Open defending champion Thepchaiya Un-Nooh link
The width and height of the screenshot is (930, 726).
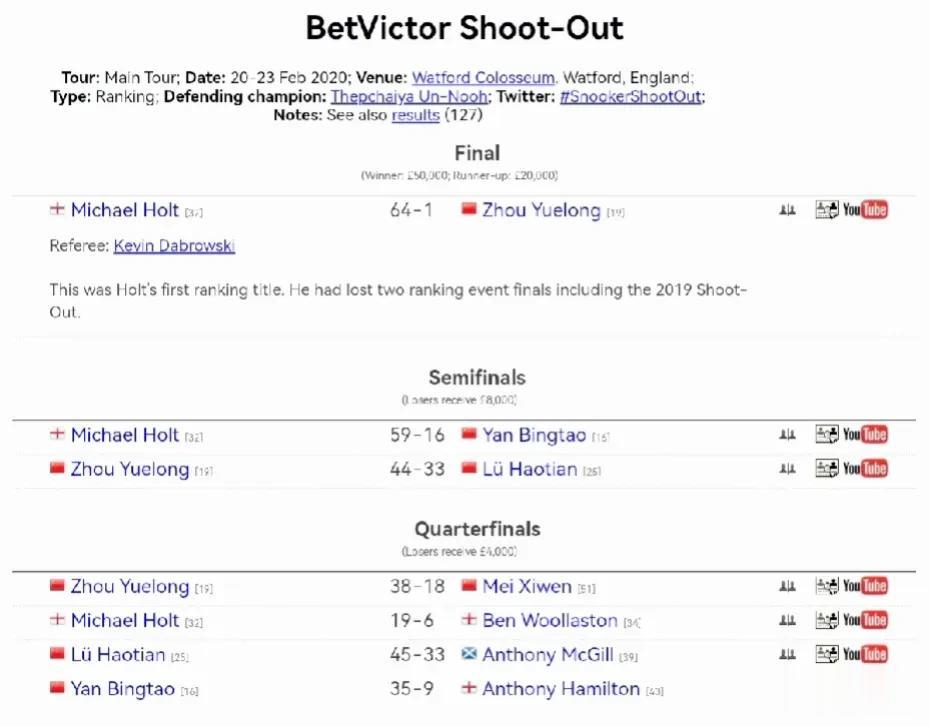(410, 96)
